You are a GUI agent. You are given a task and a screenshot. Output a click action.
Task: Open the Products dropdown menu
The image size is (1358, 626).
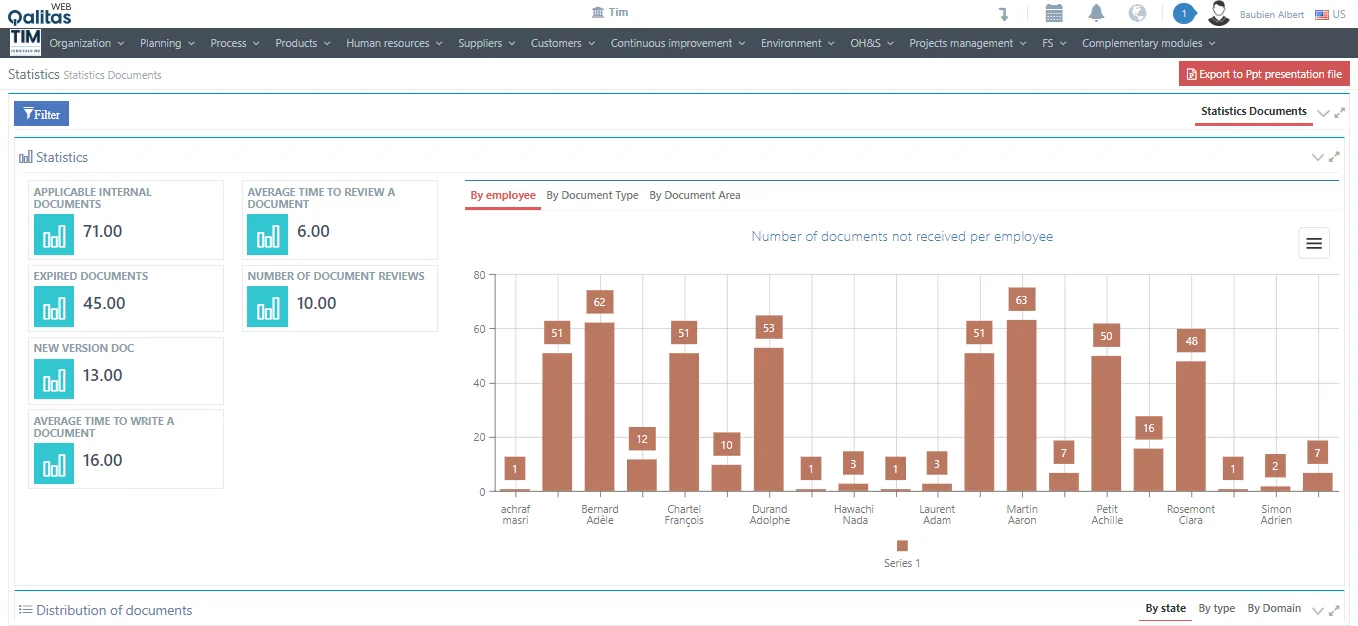click(x=303, y=43)
